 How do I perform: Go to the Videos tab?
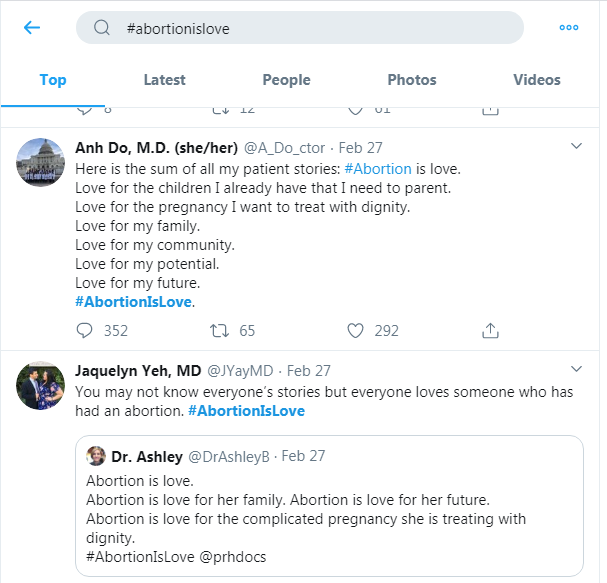click(537, 80)
